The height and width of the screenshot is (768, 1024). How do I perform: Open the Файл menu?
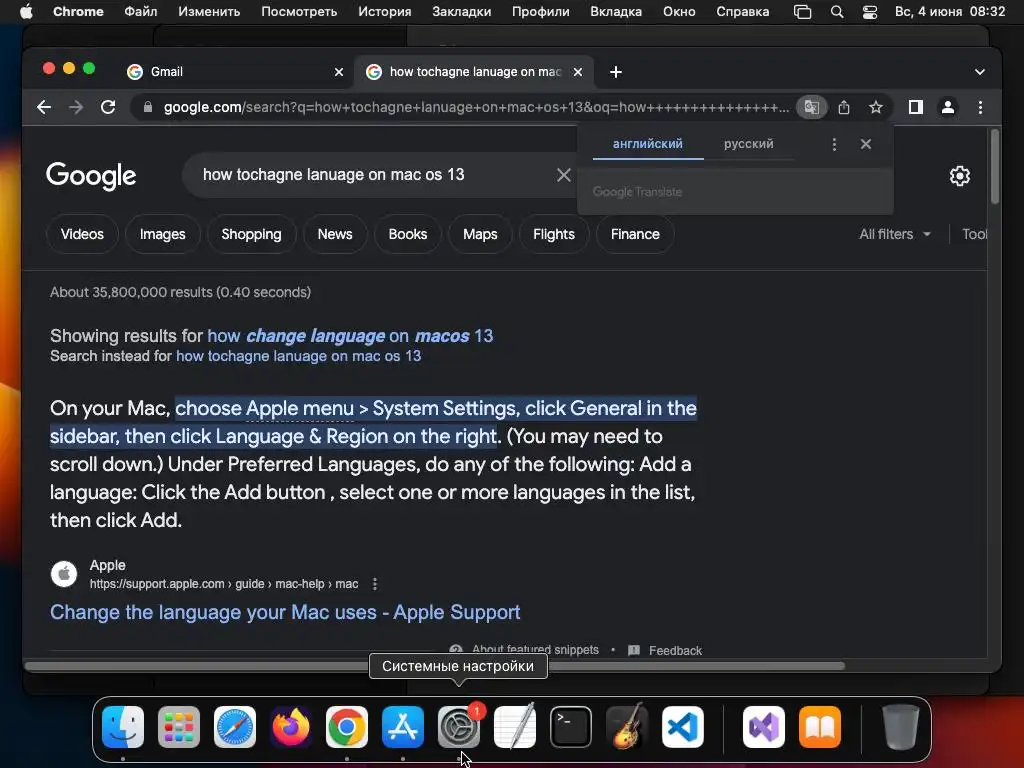pyautogui.click(x=140, y=12)
